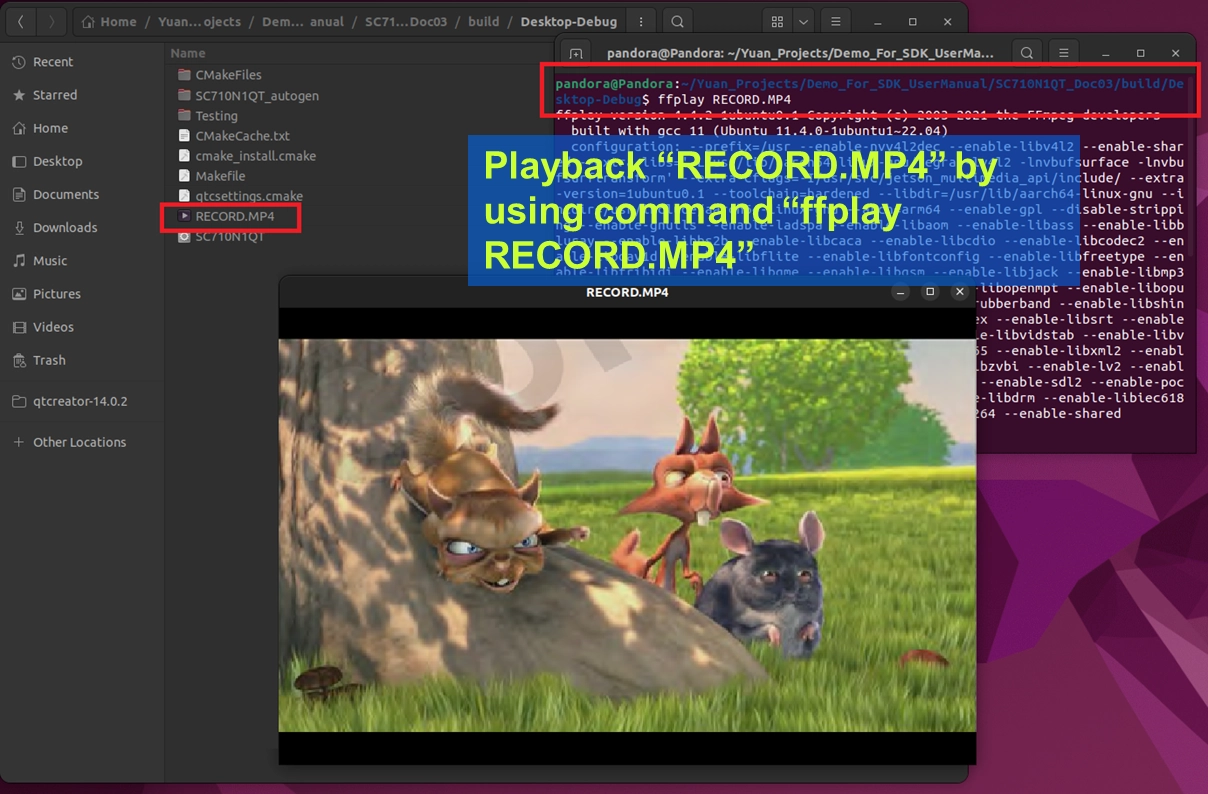Click the RECORD.MP4 player title bar
Viewport: 1208px width, 794px height.
627,292
